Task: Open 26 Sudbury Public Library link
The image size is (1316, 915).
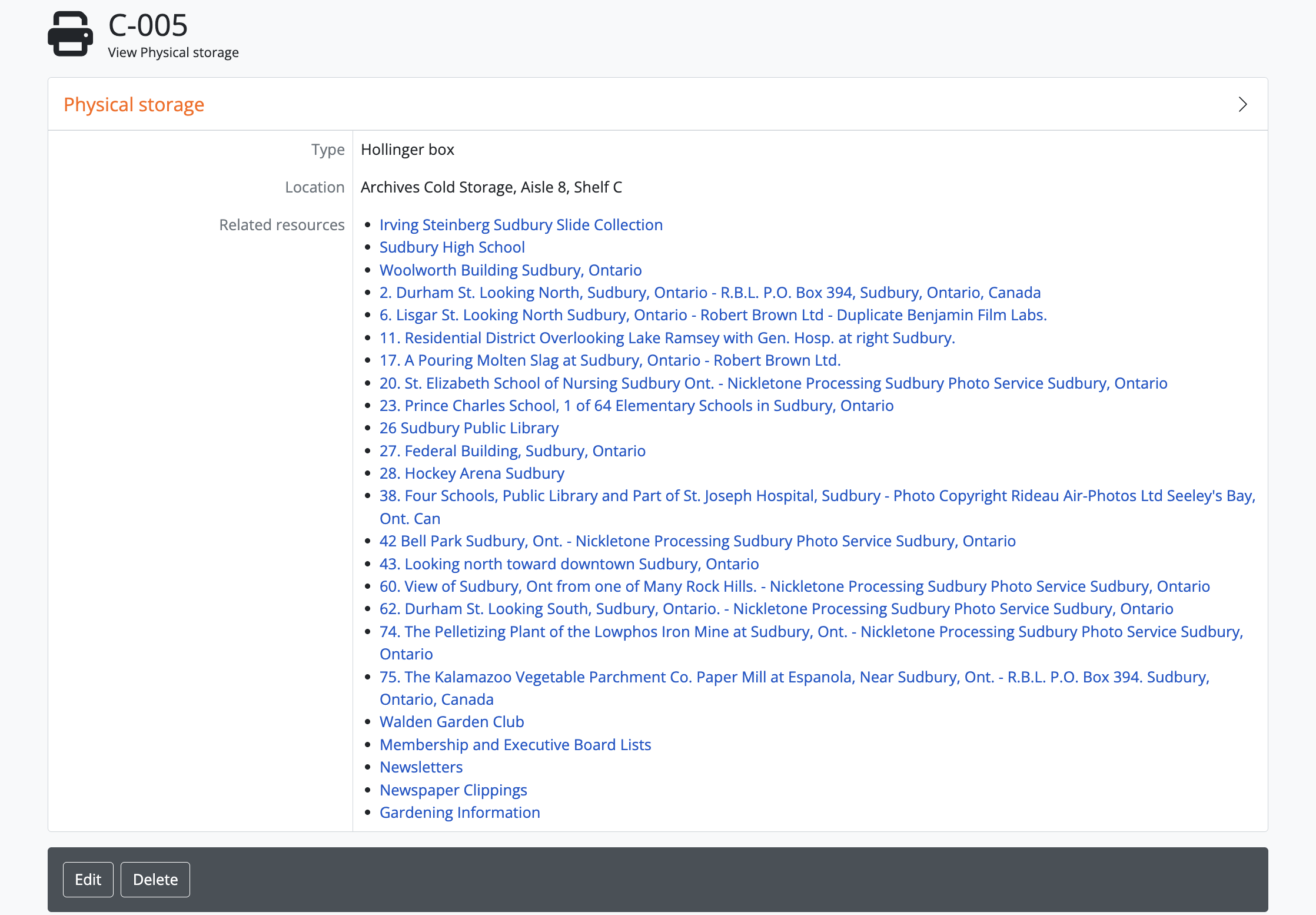Action: pyautogui.click(x=468, y=428)
